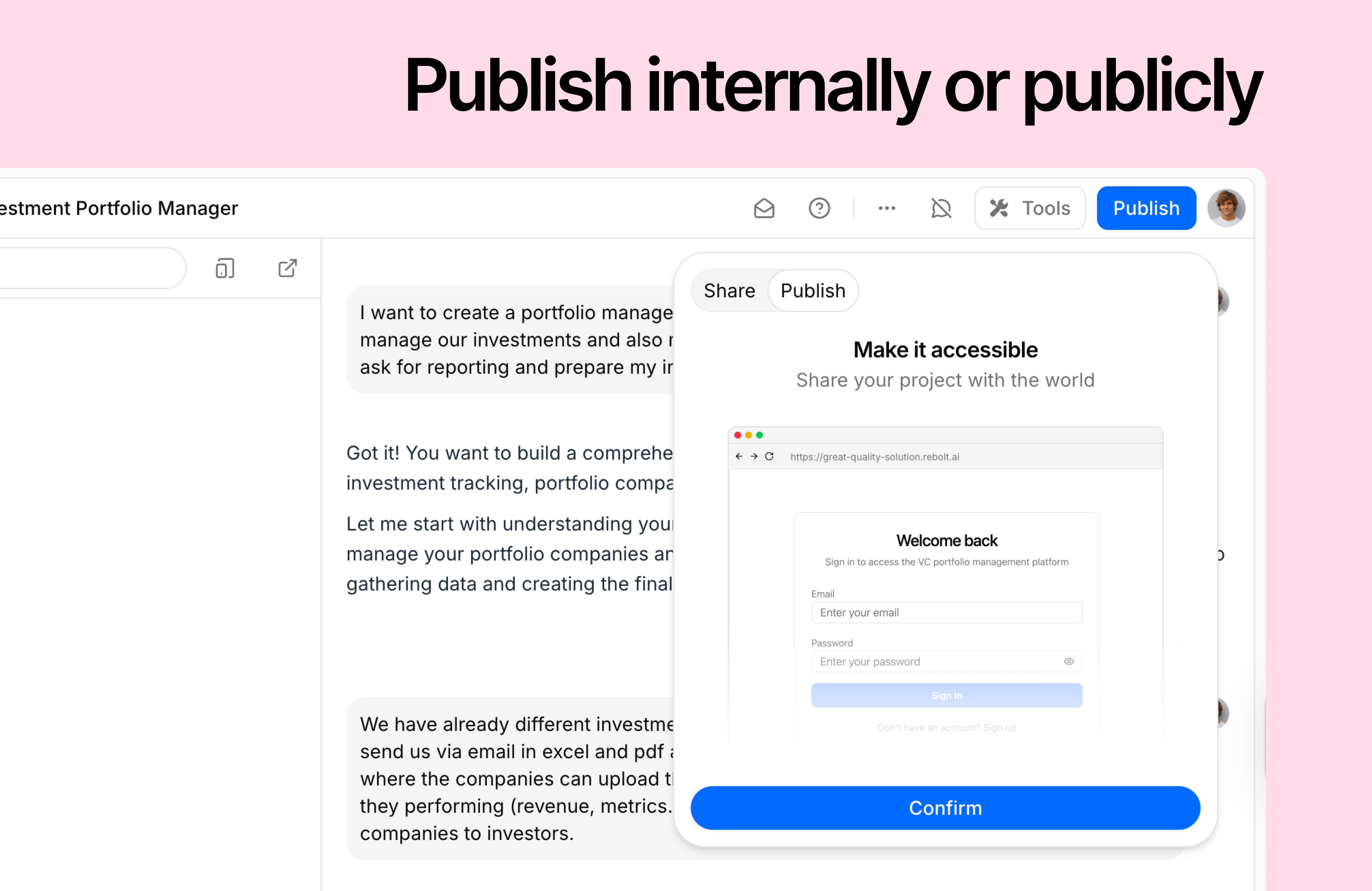Image resolution: width=1372 pixels, height=891 pixels.
Task: Open the Tools button
Action: (1030, 208)
